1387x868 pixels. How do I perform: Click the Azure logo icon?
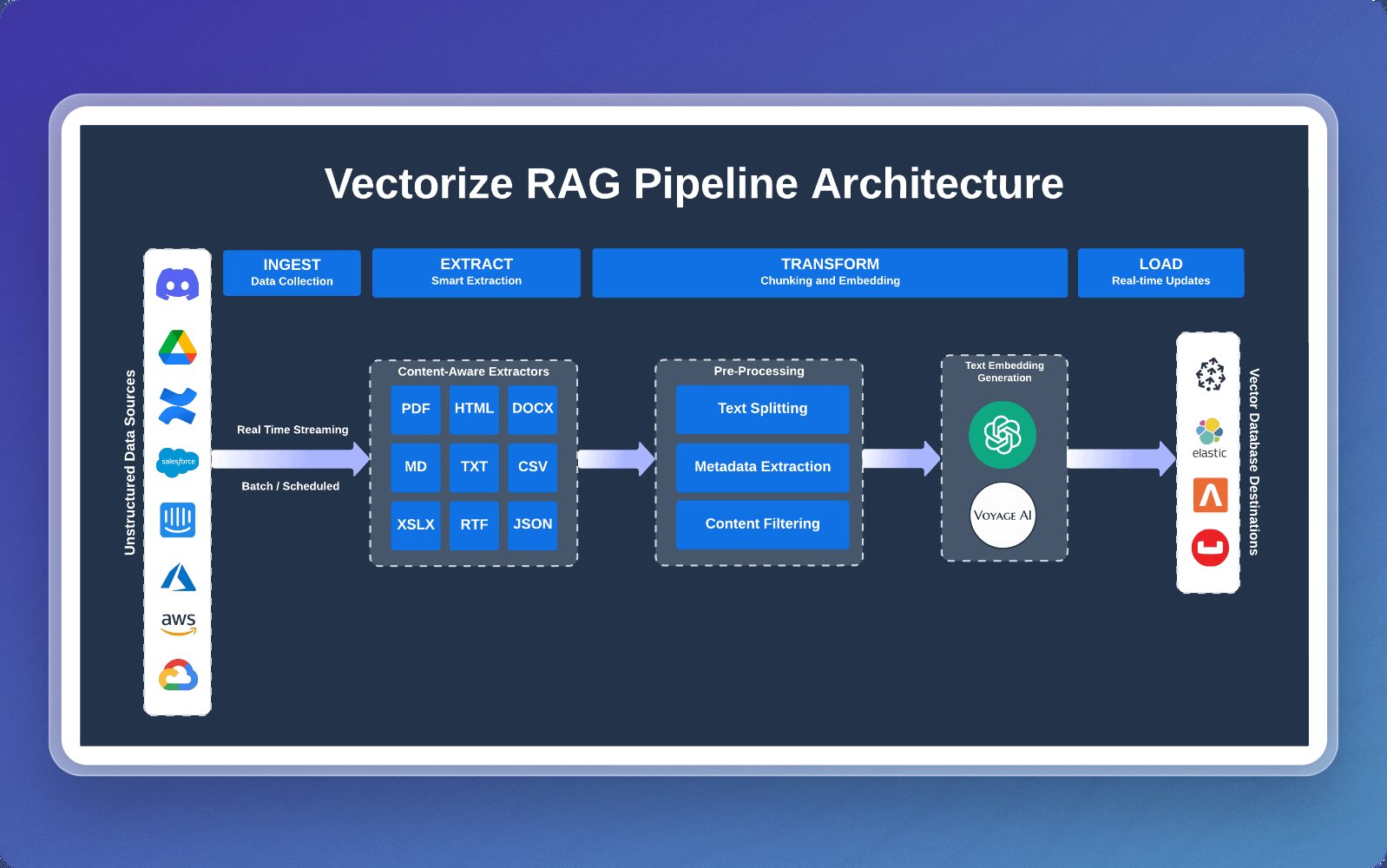pos(178,576)
